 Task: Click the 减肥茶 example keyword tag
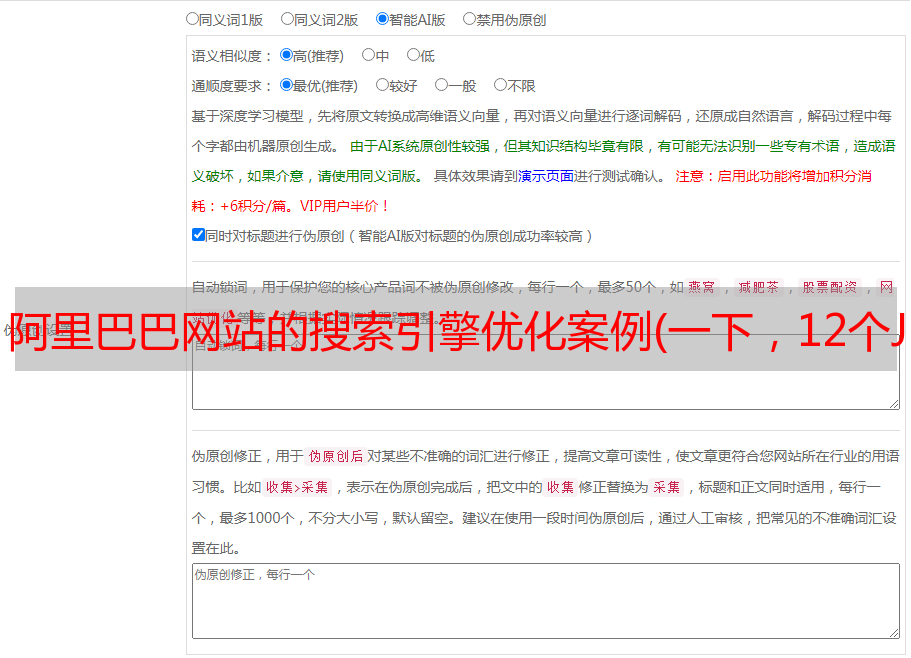(x=759, y=287)
